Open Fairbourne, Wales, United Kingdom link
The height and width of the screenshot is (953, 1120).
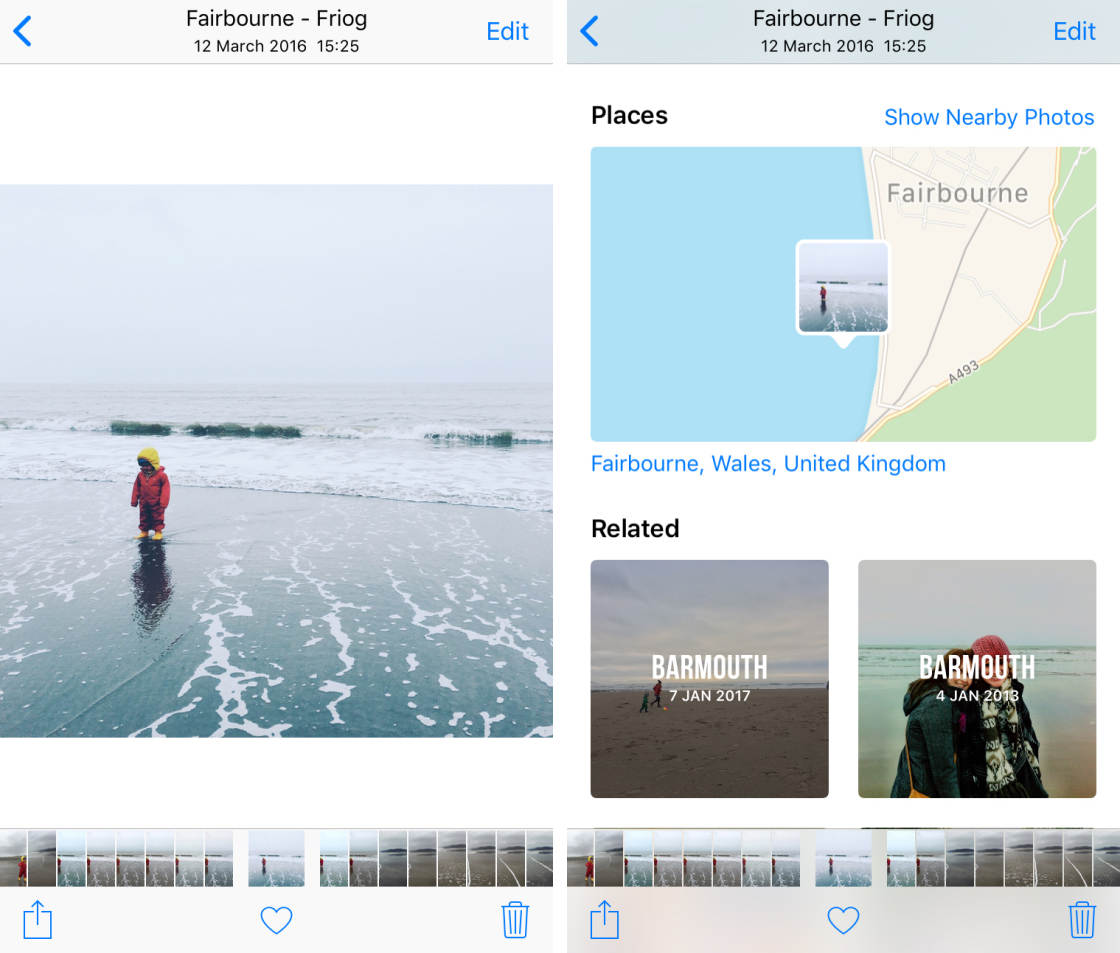pyautogui.click(x=768, y=464)
